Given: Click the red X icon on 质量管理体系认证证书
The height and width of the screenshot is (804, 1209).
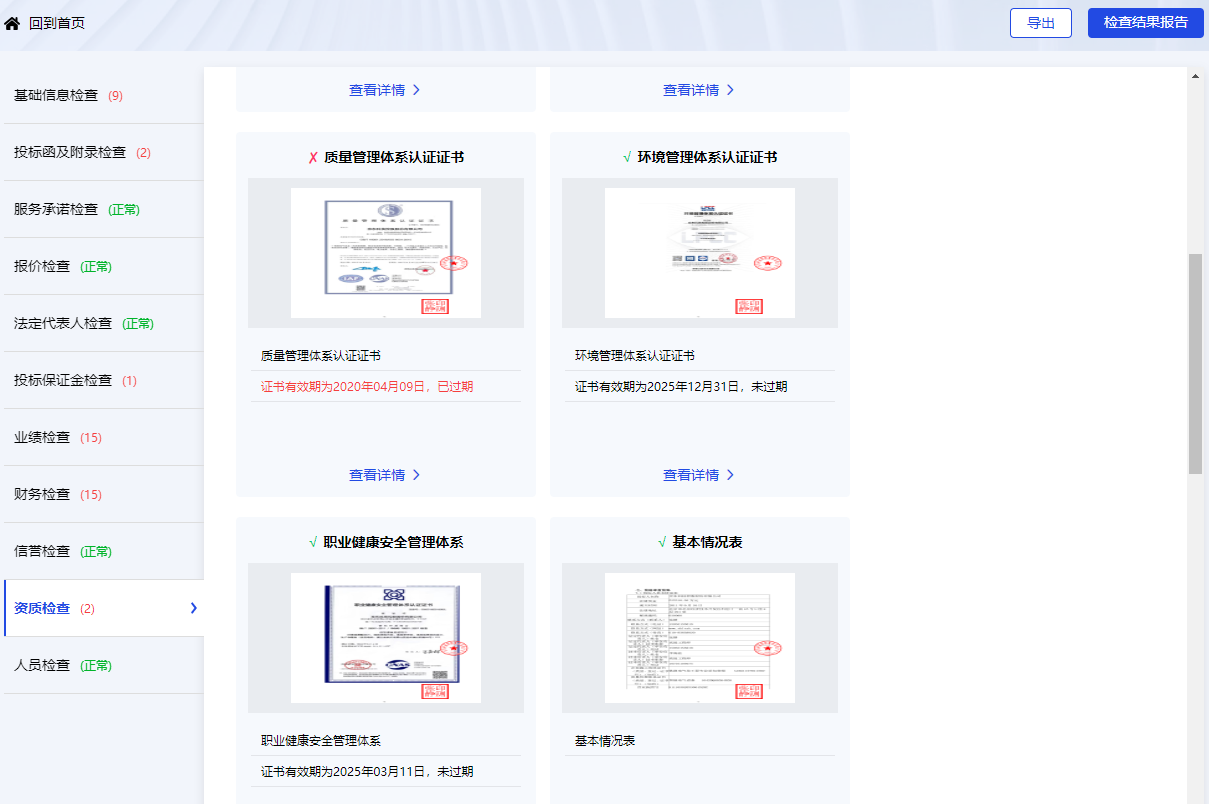Looking at the screenshot, I should tap(313, 158).
